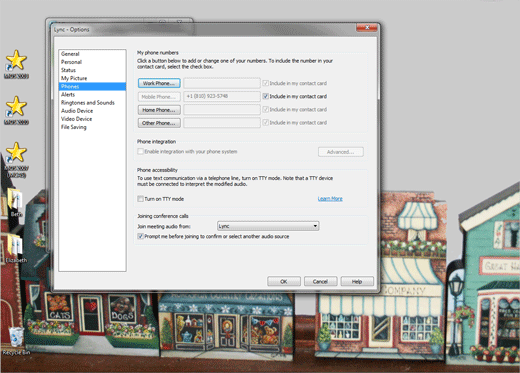Click the Home Phone... button
This screenshot has width=520, height=373.
pyautogui.click(x=159, y=110)
